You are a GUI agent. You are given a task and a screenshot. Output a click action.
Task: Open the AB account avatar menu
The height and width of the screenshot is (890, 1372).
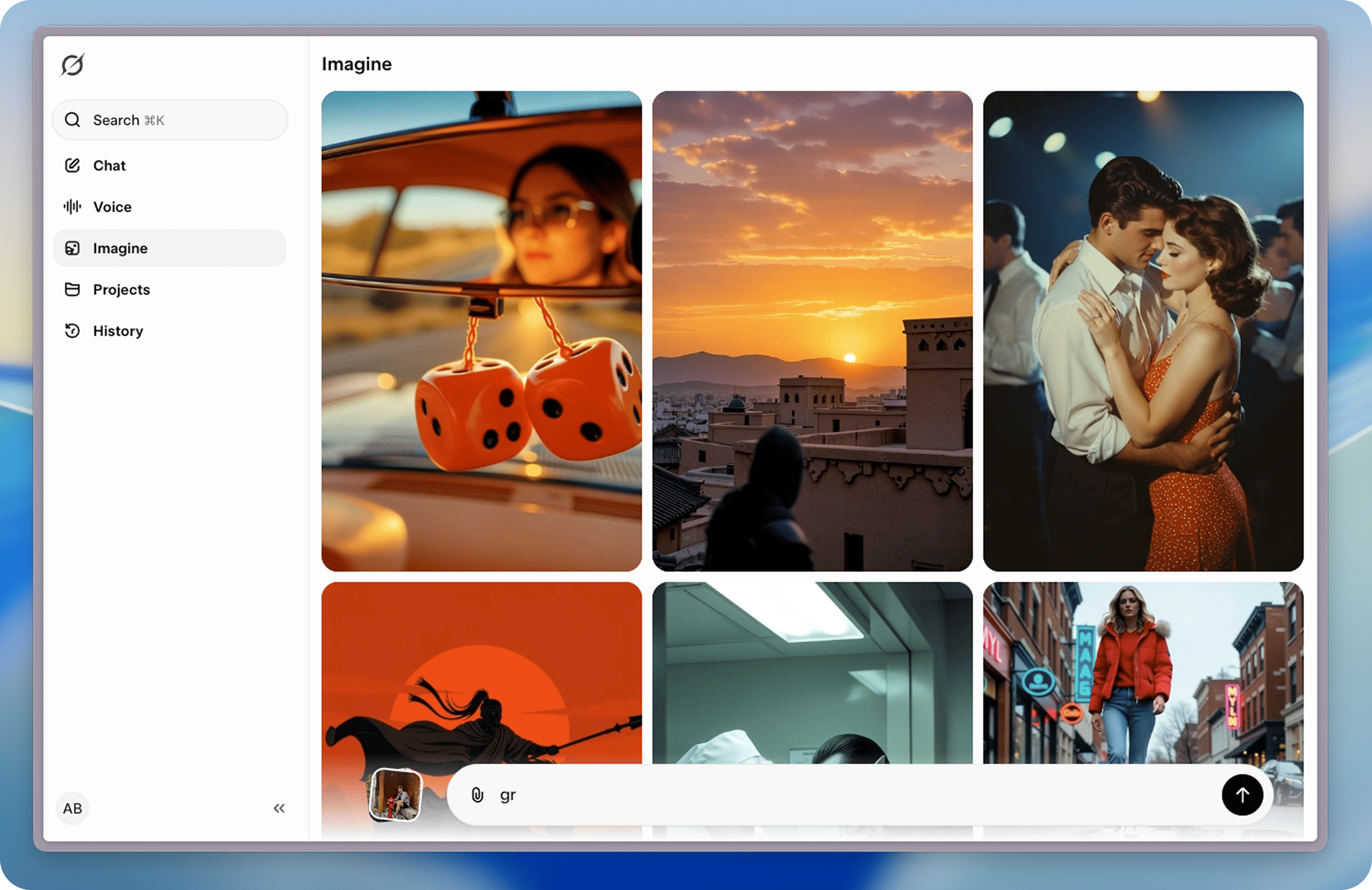click(x=73, y=808)
